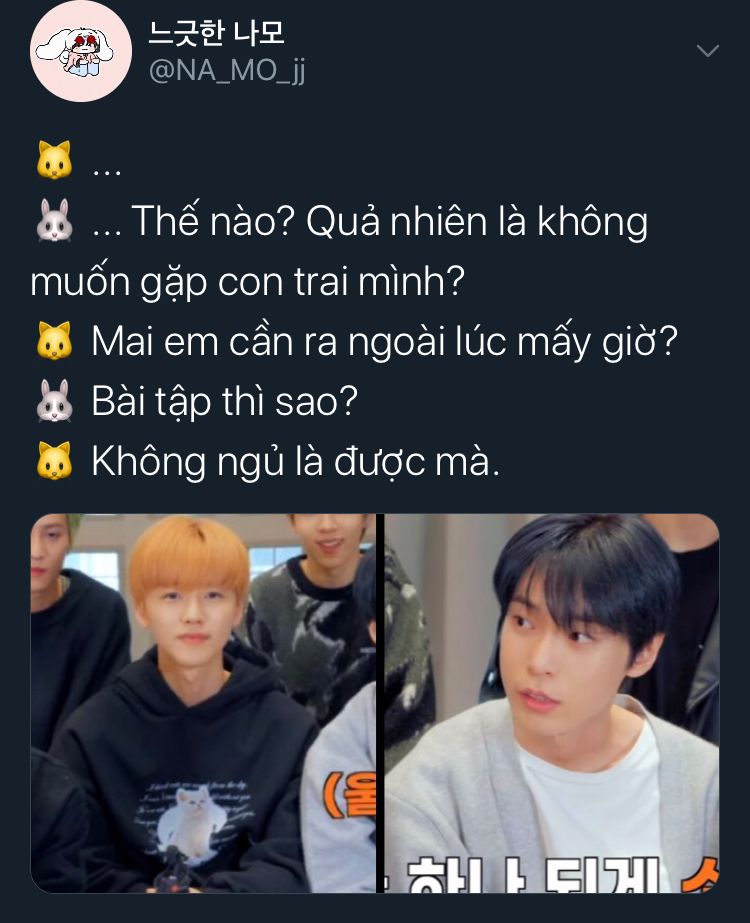
Task: Select the line "Không ngủ là được mà."
Action: 296,462
